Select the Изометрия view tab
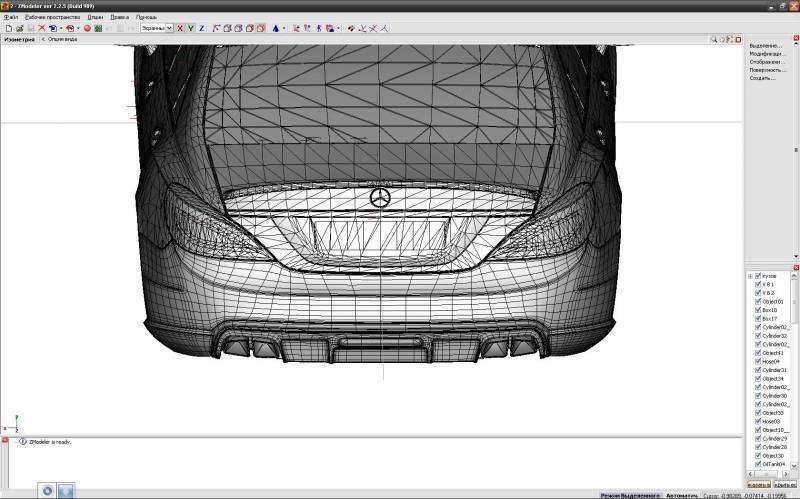Screen dimensions: 800x499 [19, 39]
